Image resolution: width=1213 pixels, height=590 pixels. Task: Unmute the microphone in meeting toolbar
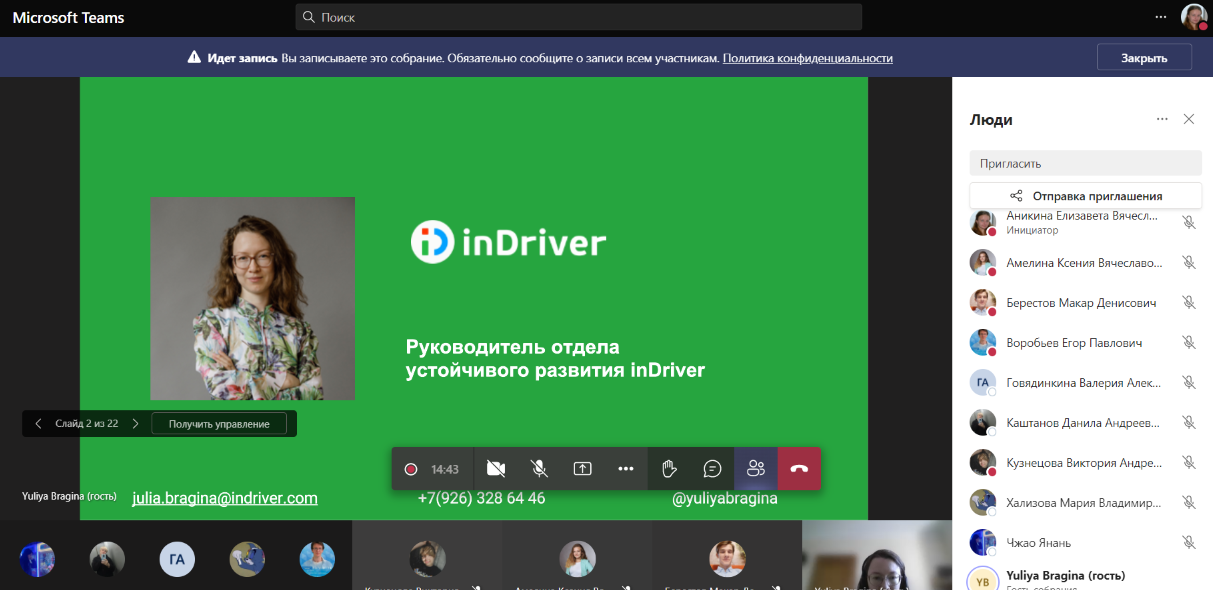(x=539, y=468)
